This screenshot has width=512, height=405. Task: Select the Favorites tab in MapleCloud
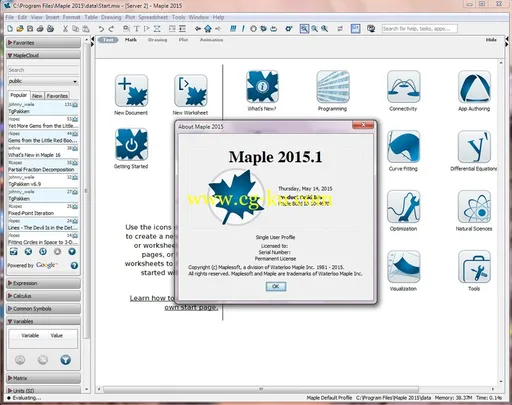[57, 96]
